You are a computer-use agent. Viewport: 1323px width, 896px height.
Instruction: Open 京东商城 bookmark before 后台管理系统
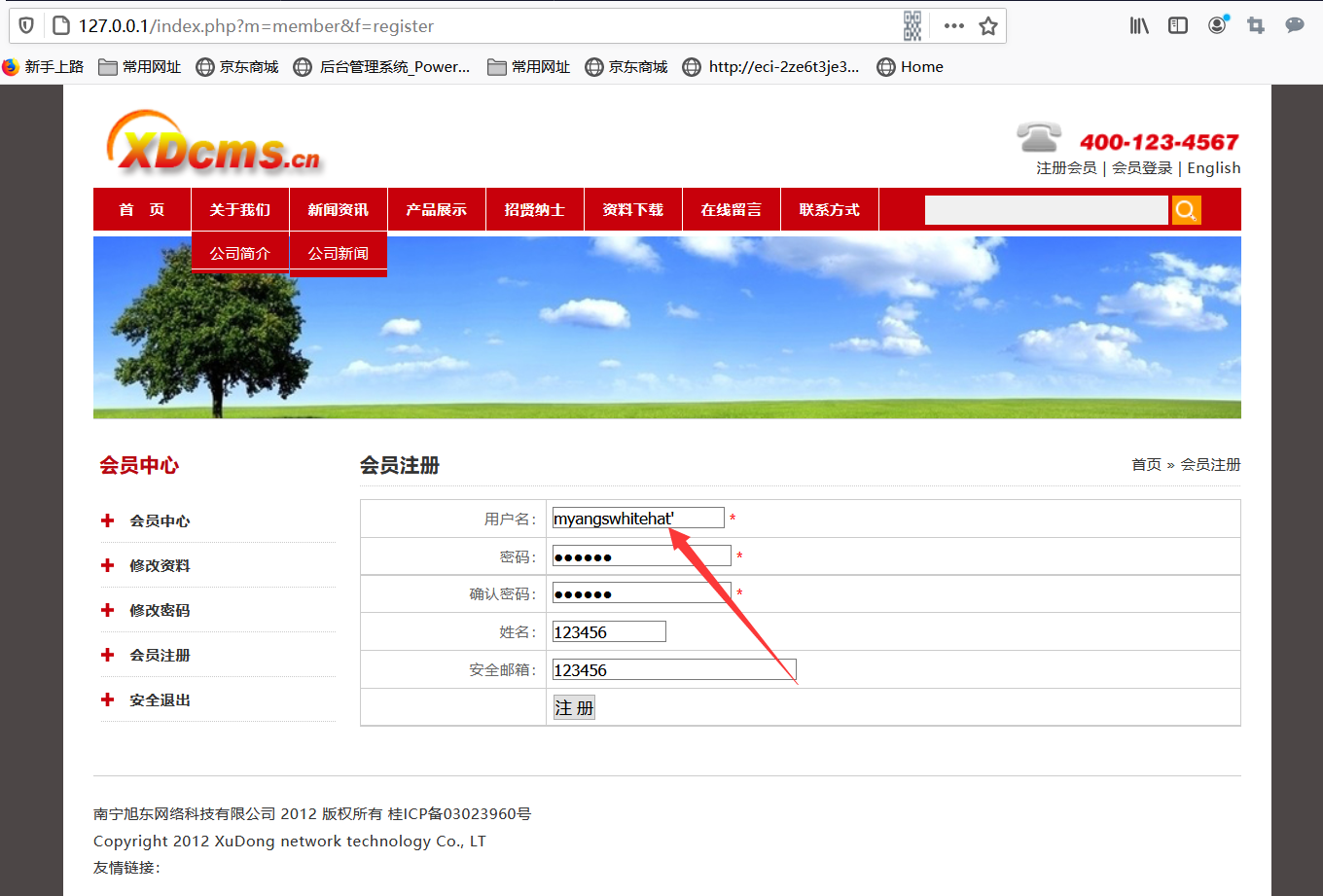click(237, 67)
